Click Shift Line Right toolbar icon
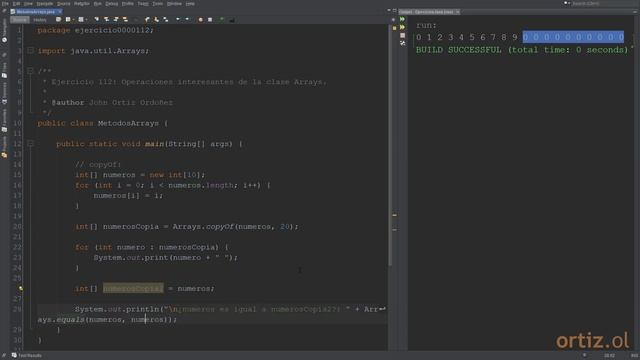The height and width of the screenshot is (360, 640). (x=187, y=20)
